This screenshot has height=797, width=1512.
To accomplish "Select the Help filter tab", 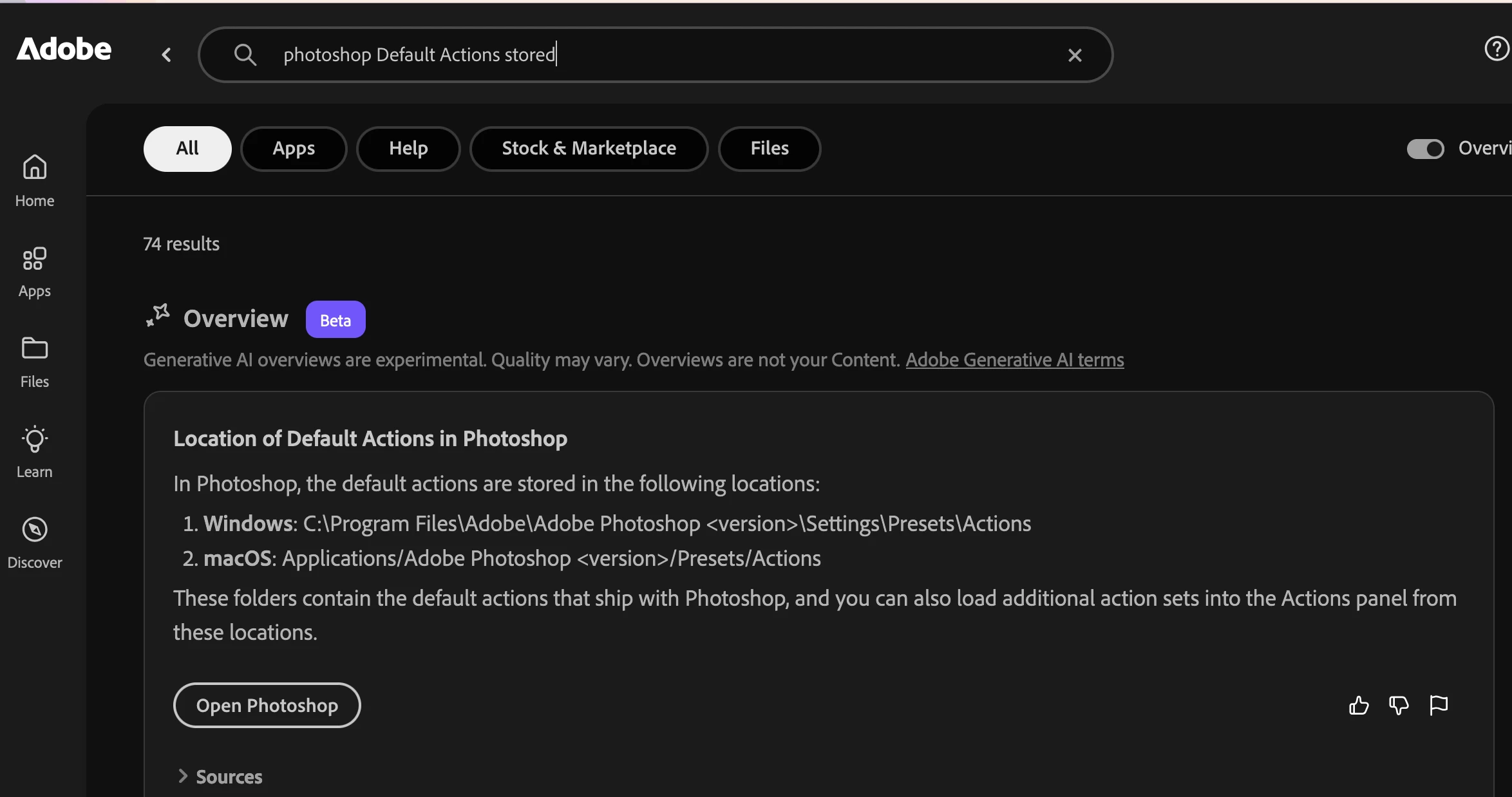I will [408, 149].
